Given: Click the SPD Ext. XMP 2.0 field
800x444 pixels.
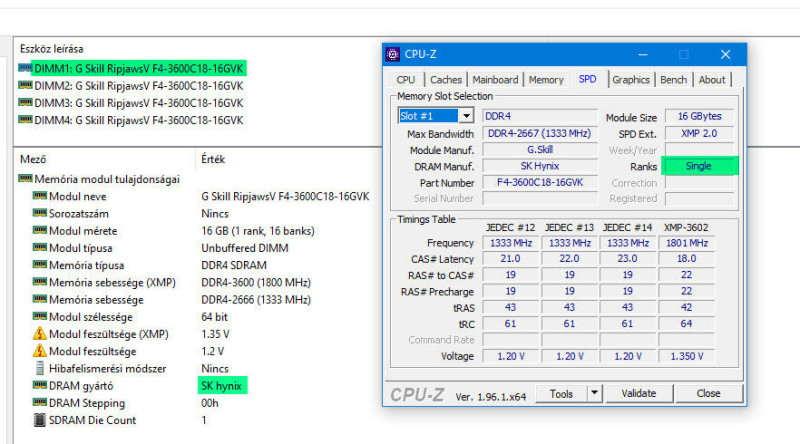Looking at the screenshot, I should 699,134.
